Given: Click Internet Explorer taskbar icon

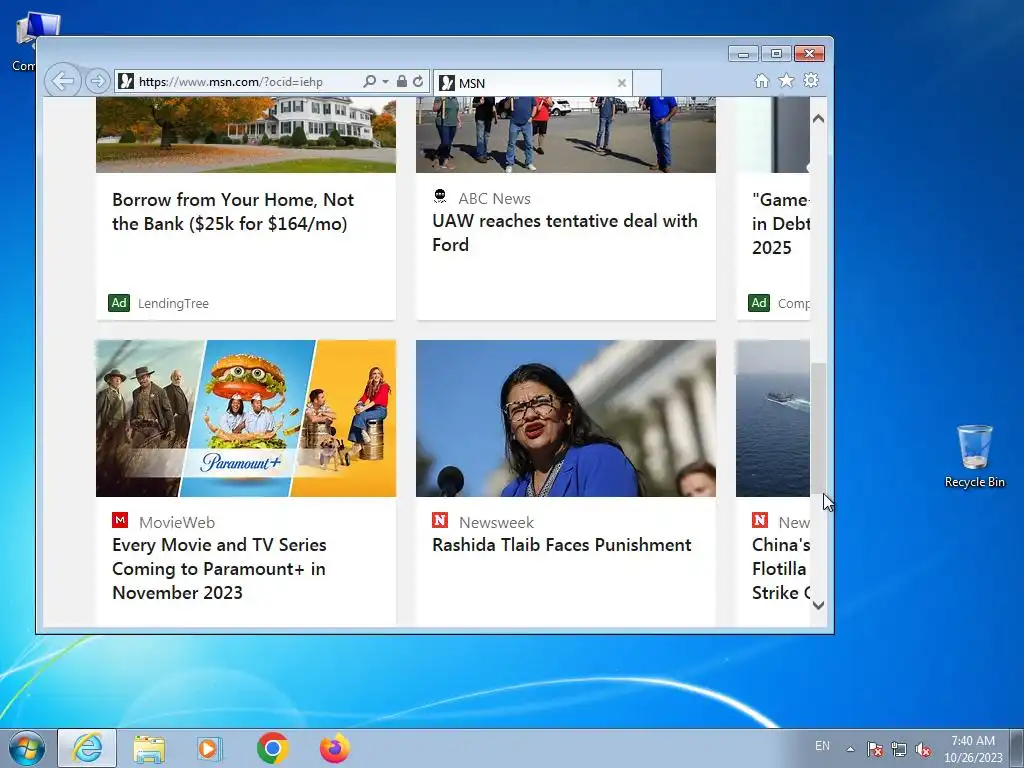Looking at the screenshot, I should pos(87,748).
